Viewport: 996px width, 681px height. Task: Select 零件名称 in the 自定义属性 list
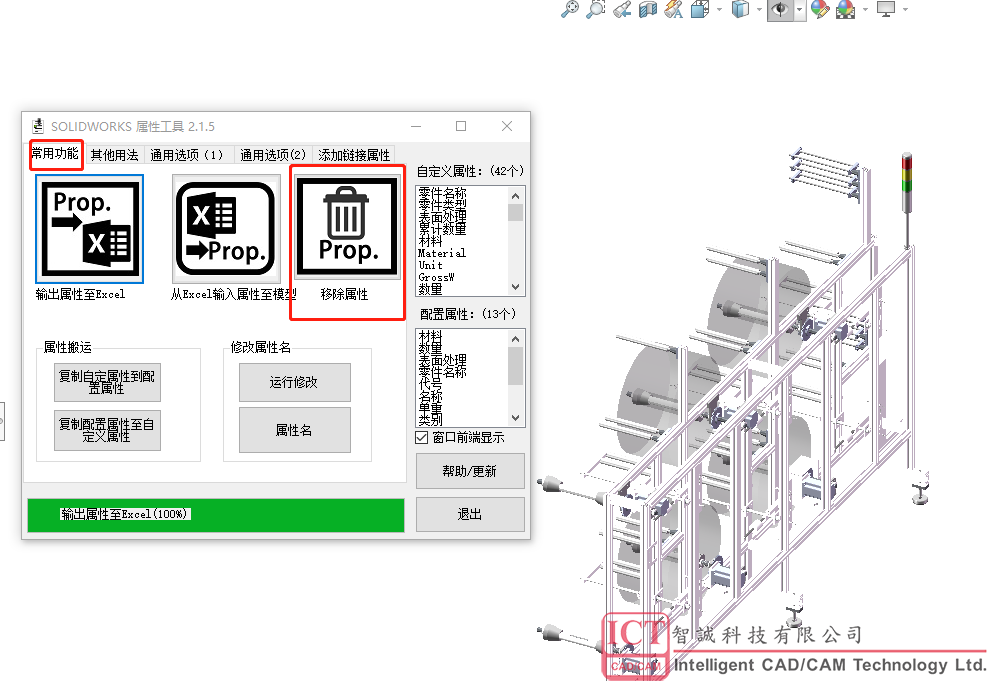pos(442,192)
